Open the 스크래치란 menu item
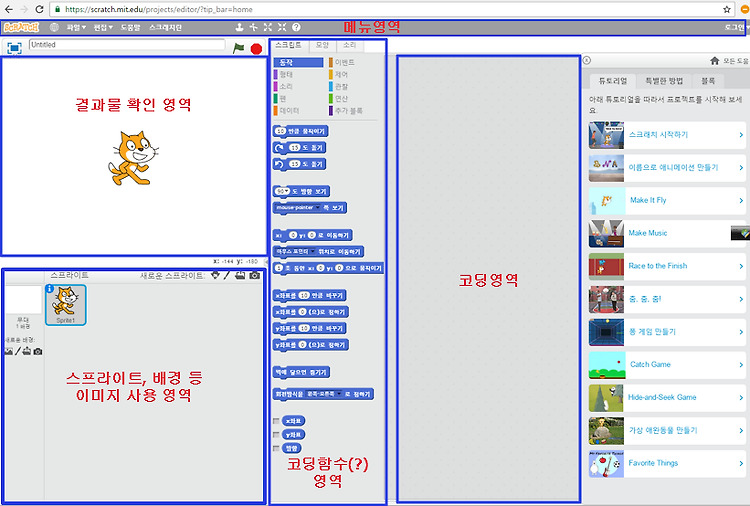 pyautogui.click(x=165, y=27)
